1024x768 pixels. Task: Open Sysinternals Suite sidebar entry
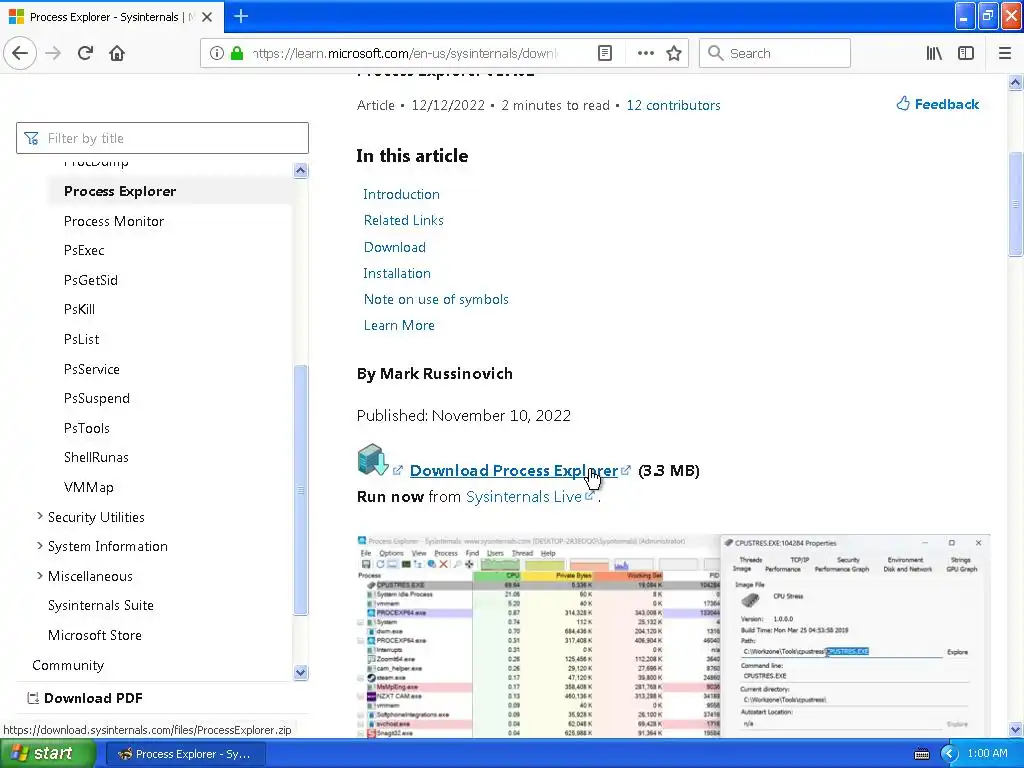[101, 605]
